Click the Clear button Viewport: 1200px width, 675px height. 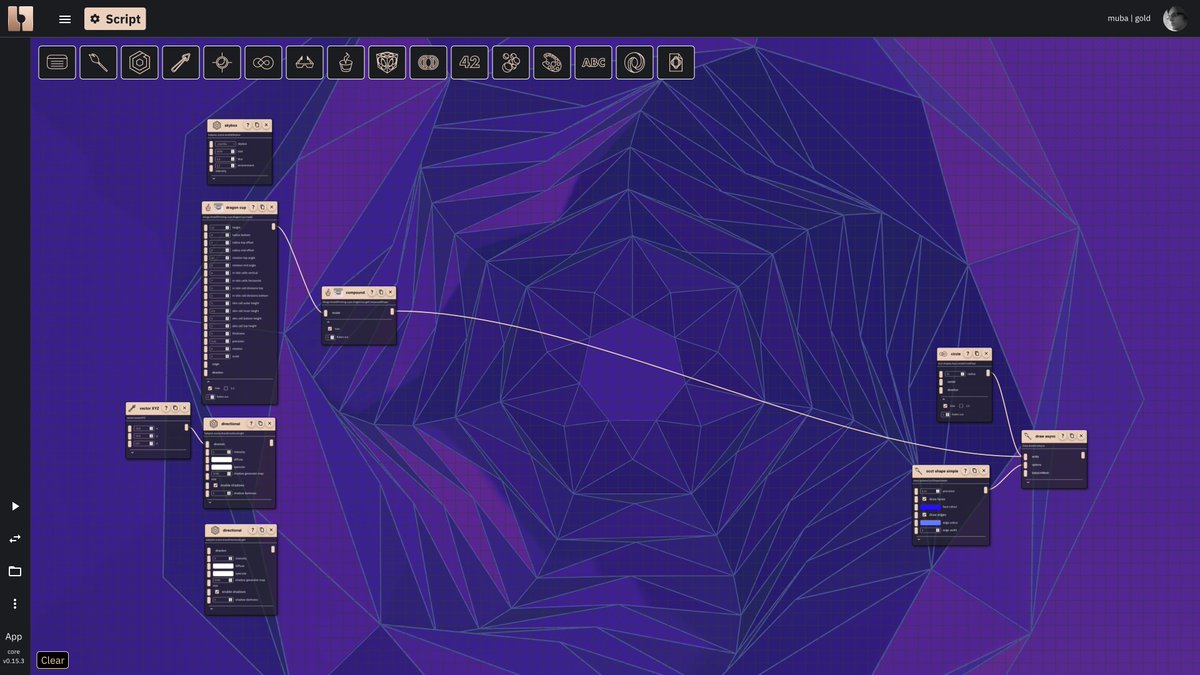[x=53, y=660]
